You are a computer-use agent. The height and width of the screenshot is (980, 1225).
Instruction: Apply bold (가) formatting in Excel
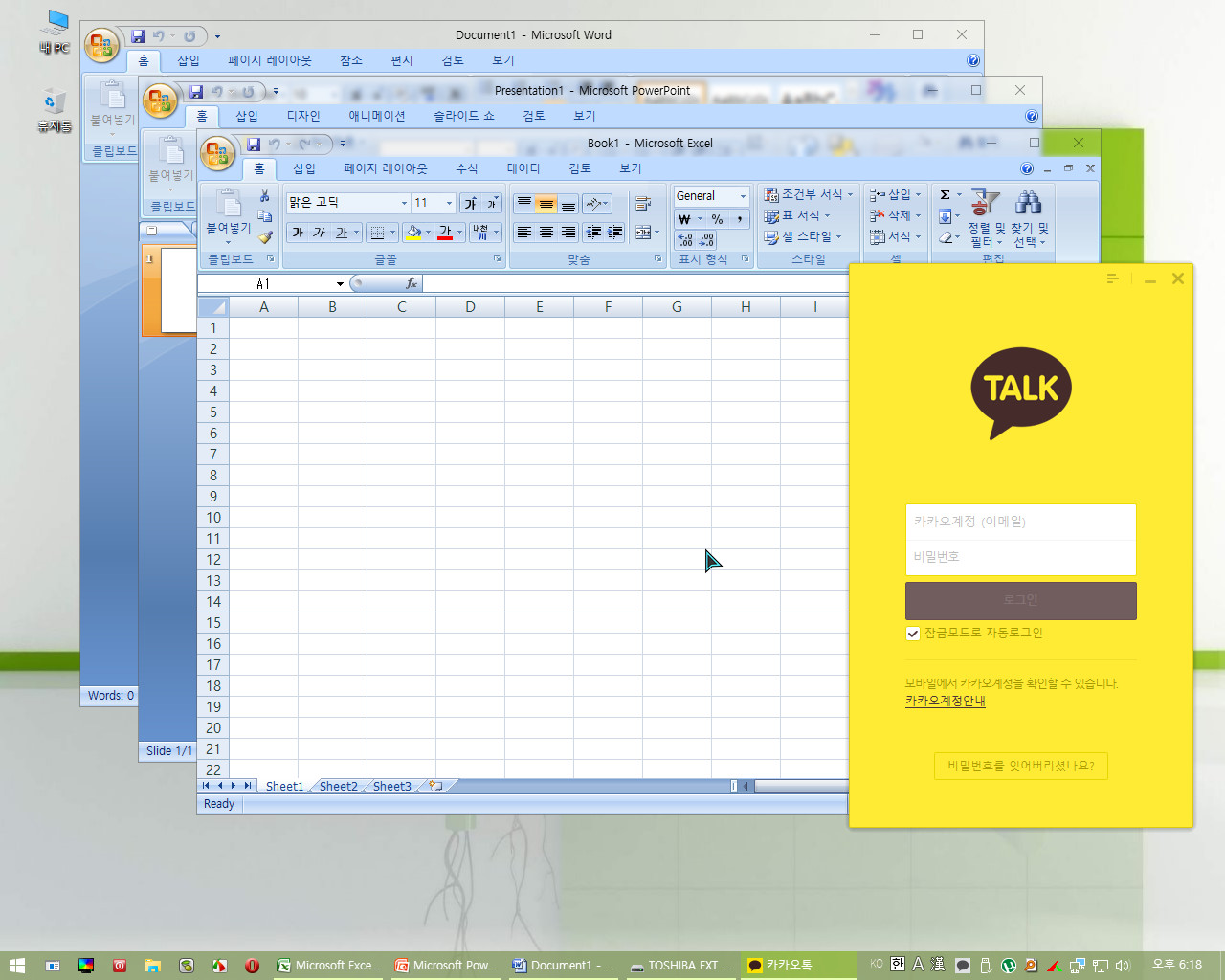coord(298,233)
